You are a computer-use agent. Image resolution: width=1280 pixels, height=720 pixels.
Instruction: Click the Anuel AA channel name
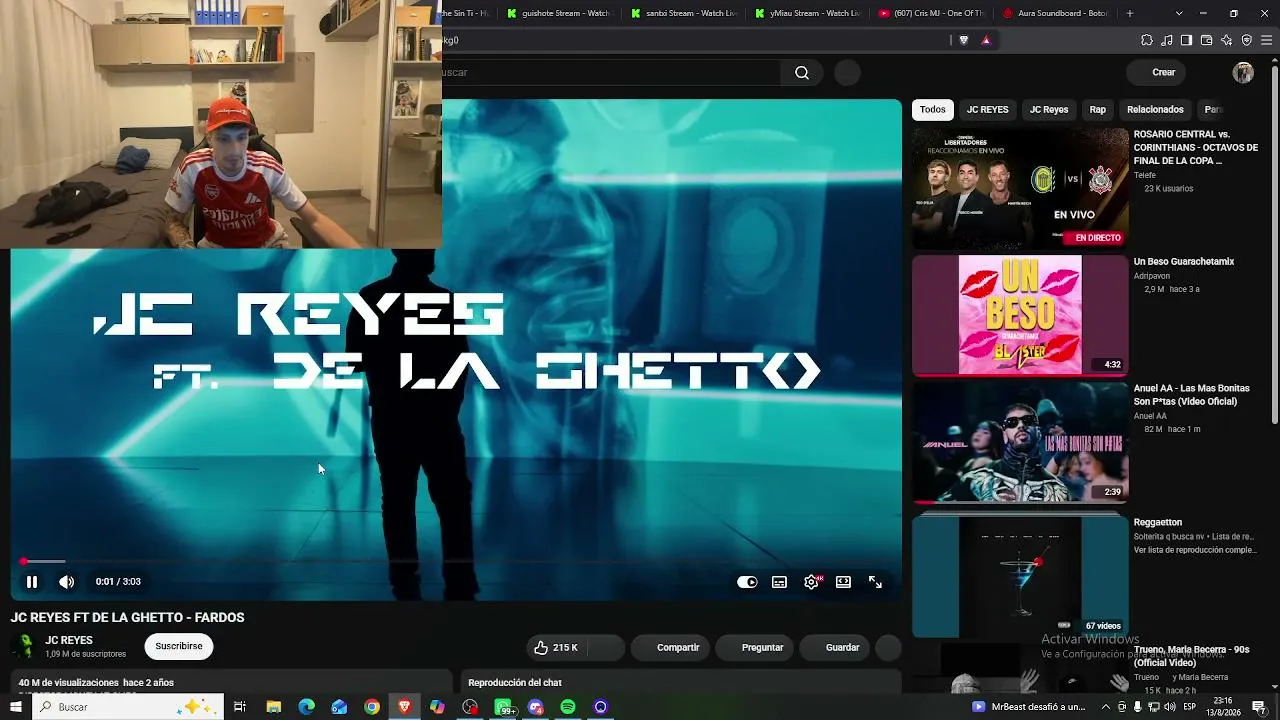[1150, 416]
